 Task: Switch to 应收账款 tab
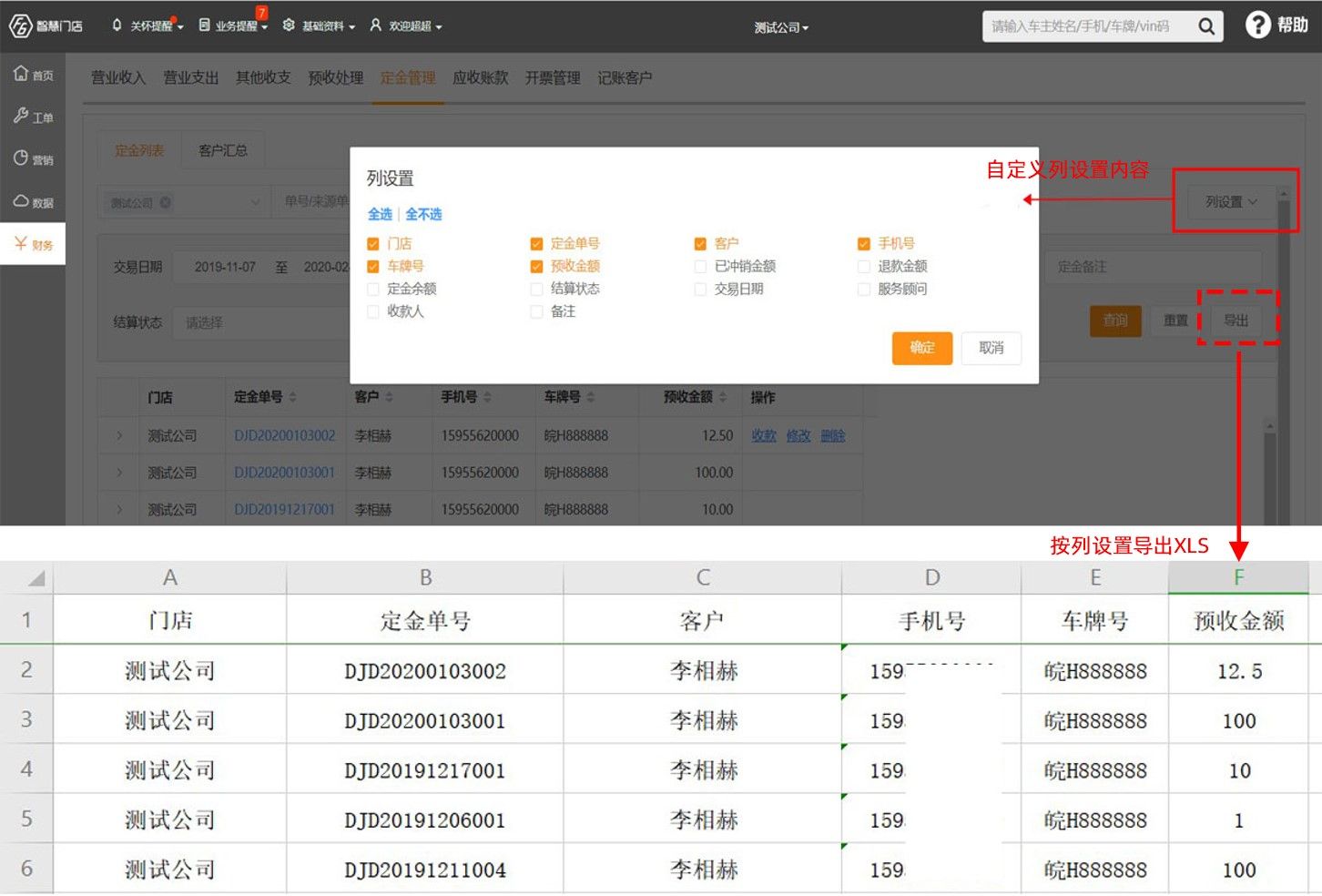point(481,78)
